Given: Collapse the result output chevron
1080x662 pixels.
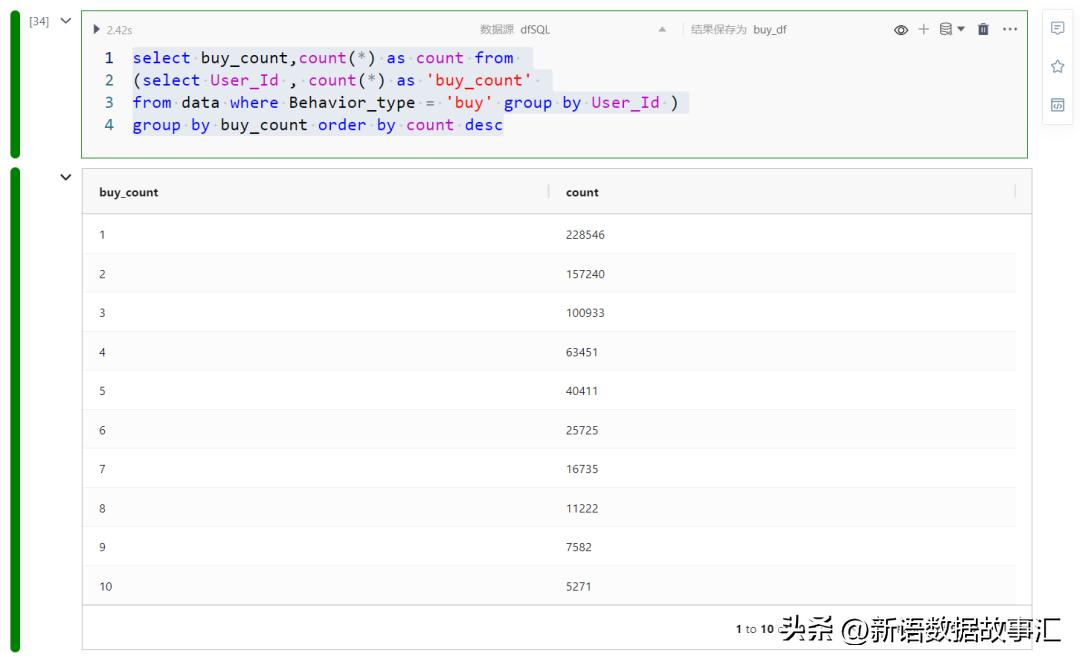Looking at the screenshot, I should 66,178.
